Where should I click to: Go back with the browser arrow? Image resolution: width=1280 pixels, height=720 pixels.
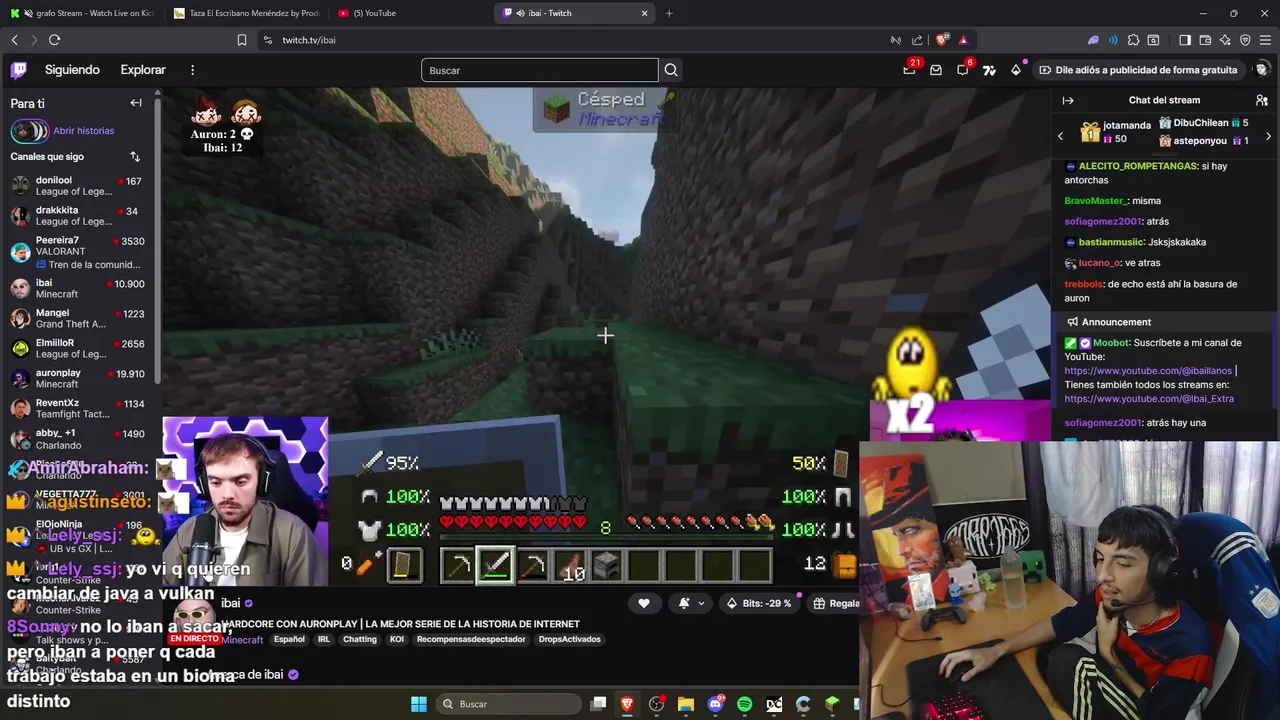point(14,40)
